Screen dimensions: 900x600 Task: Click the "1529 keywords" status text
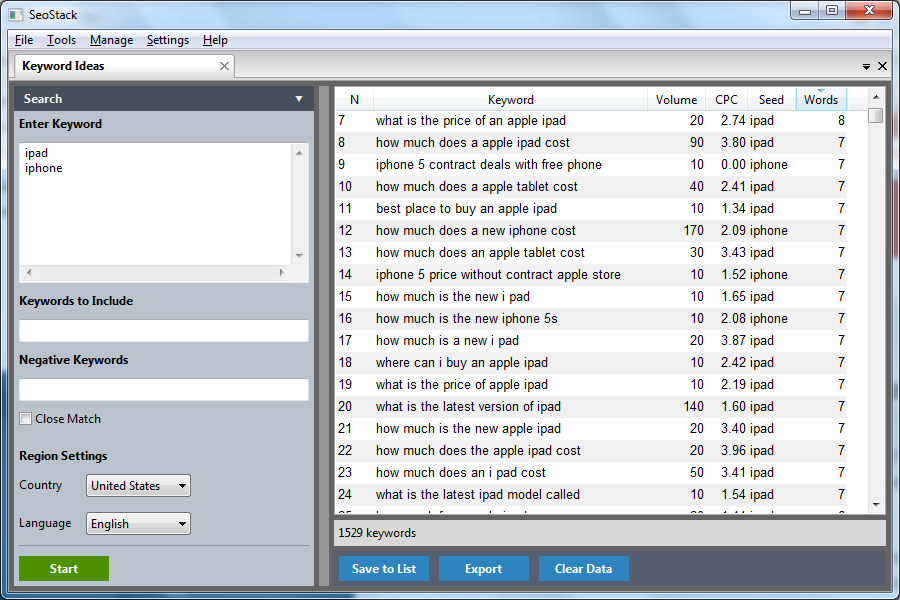(377, 533)
